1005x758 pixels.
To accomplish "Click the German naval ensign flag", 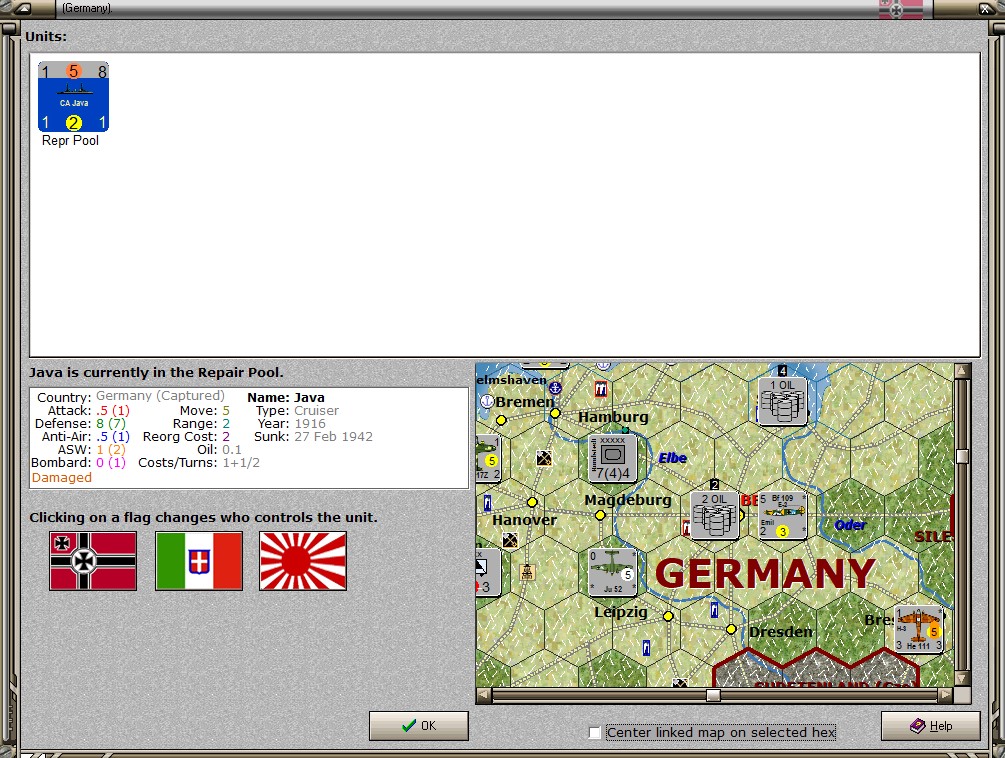I will (x=92, y=561).
